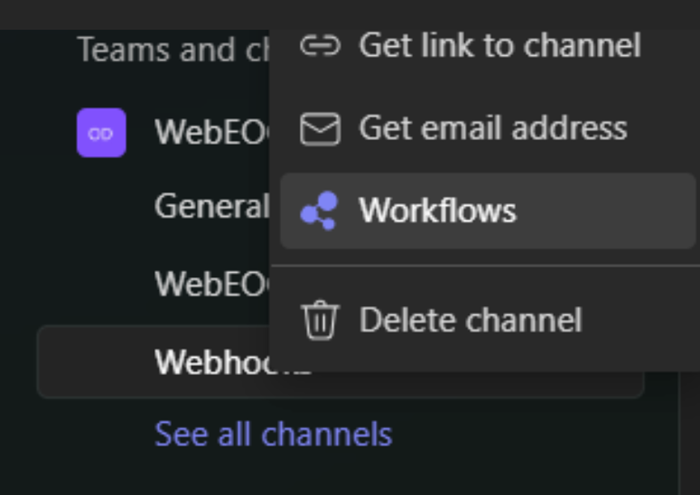Image resolution: width=700 pixels, height=495 pixels.
Task: Expand the WebEOC team name
Action: (x=212, y=133)
